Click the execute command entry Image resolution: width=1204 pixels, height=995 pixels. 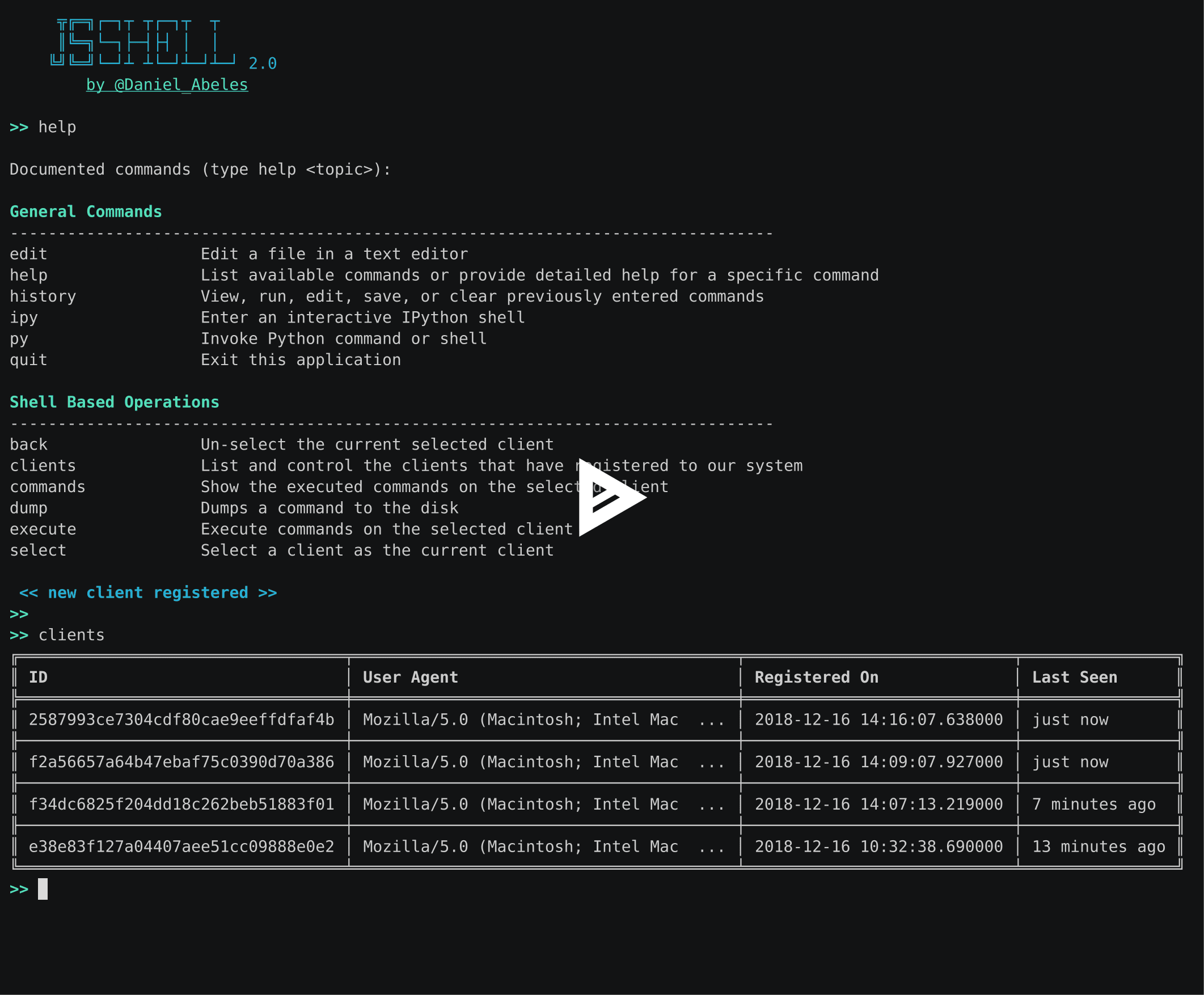pyautogui.click(x=43, y=529)
